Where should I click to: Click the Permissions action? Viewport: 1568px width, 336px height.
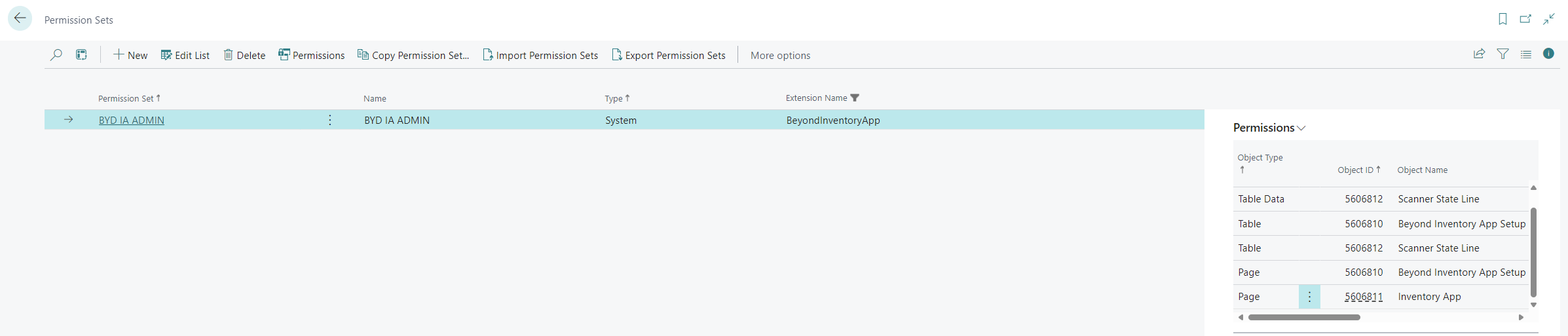pos(312,56)
